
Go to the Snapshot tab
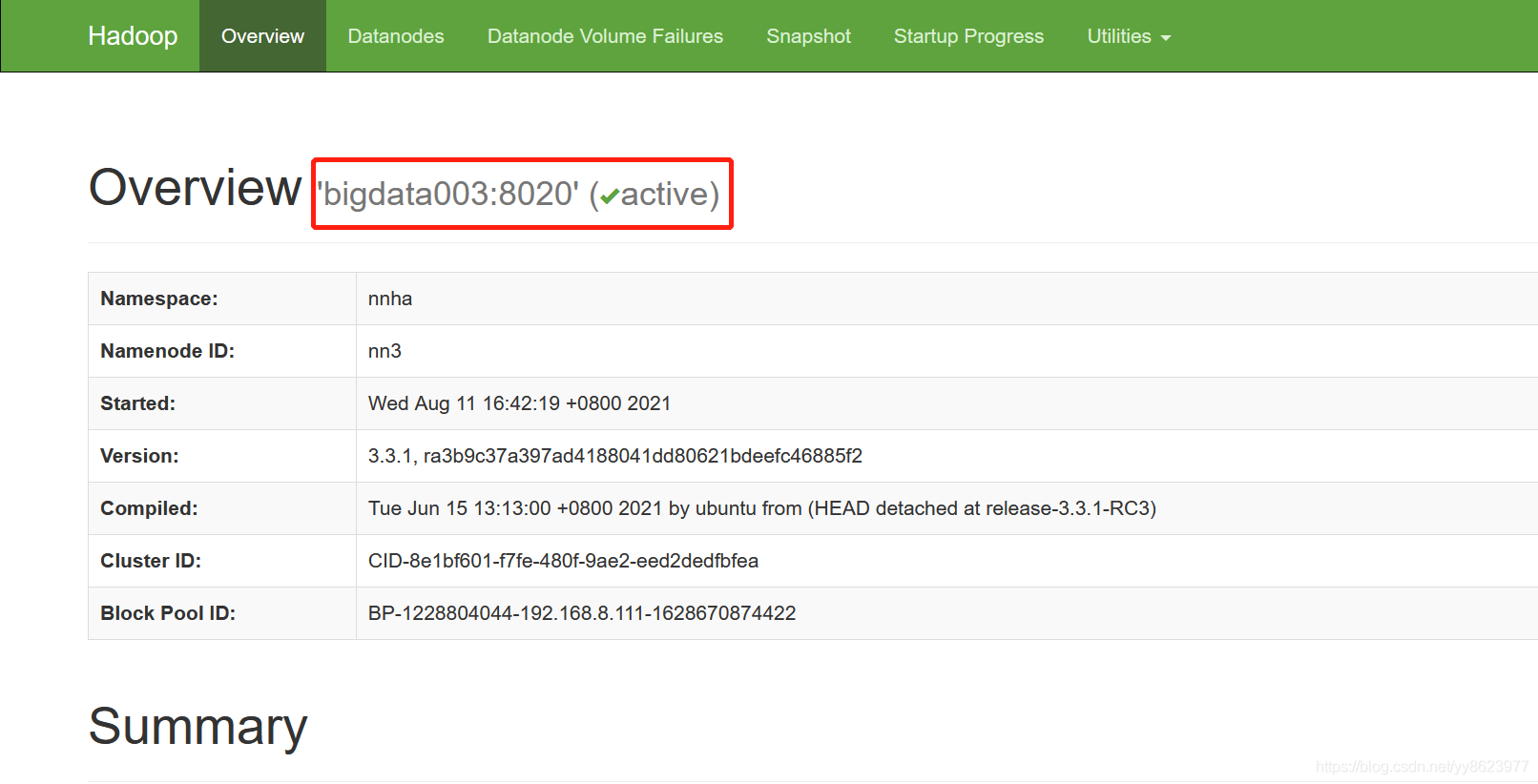click(808, 36)
